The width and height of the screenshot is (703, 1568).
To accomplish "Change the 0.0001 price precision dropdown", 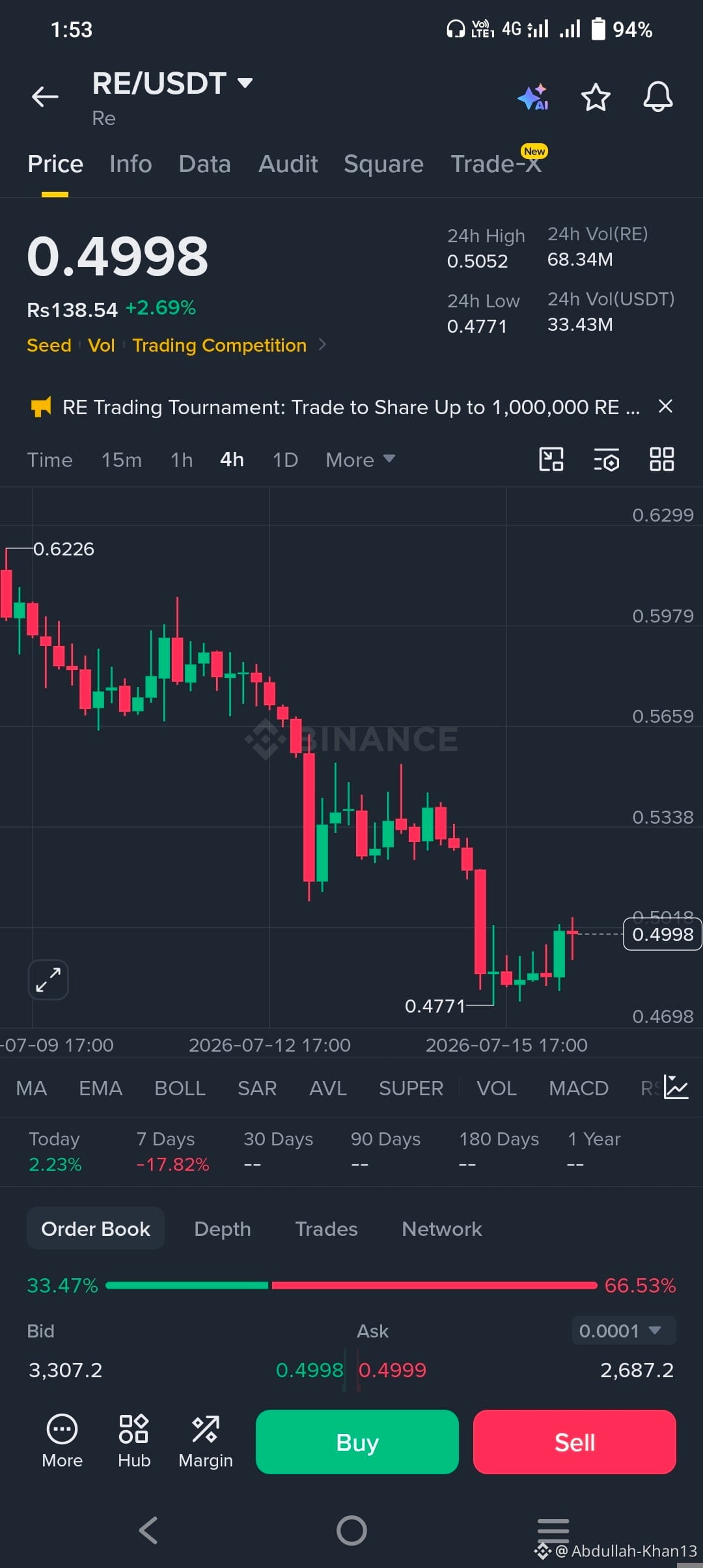I will pos(624,1330).
